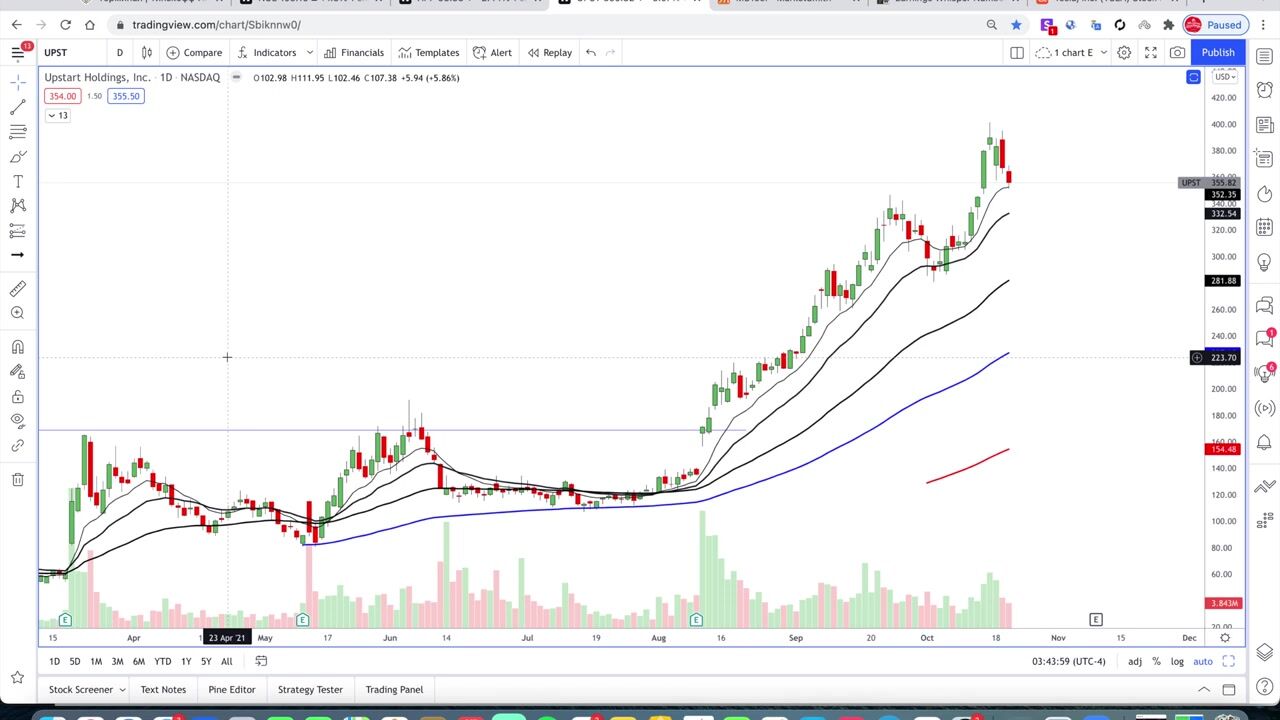1280x720 pixels.
Task: Take a chart snapshot with camera
Action: pyautogui.click(x=1177, y=53)
